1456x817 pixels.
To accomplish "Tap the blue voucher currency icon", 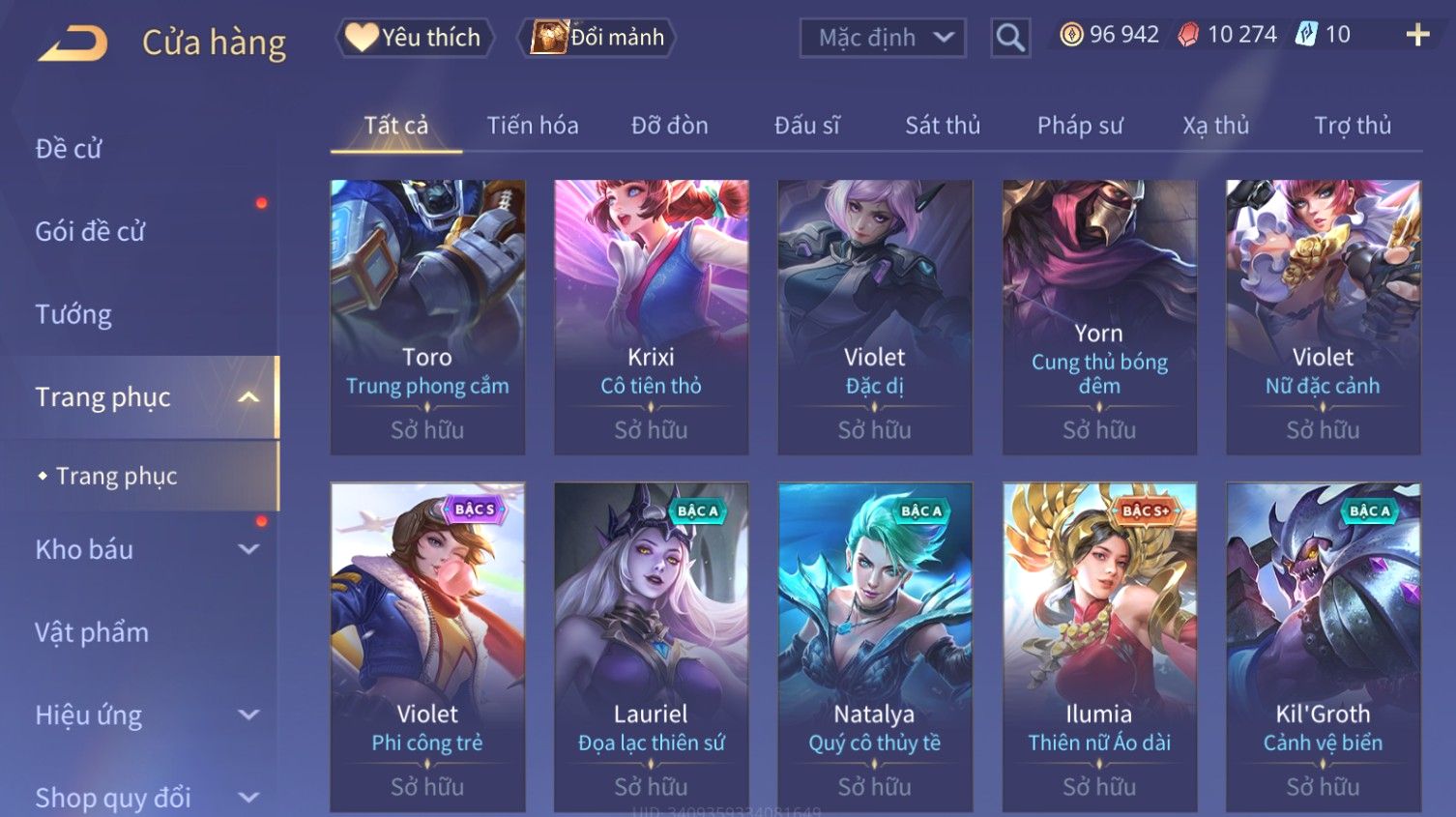I will pyautogui.click(x=1306, y=35).
